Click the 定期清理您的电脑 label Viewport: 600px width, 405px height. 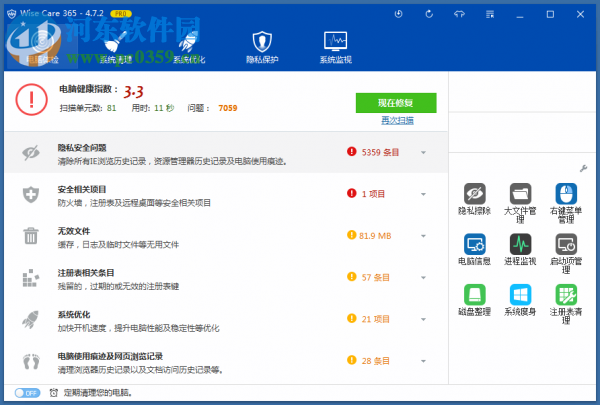pos(98,393)
